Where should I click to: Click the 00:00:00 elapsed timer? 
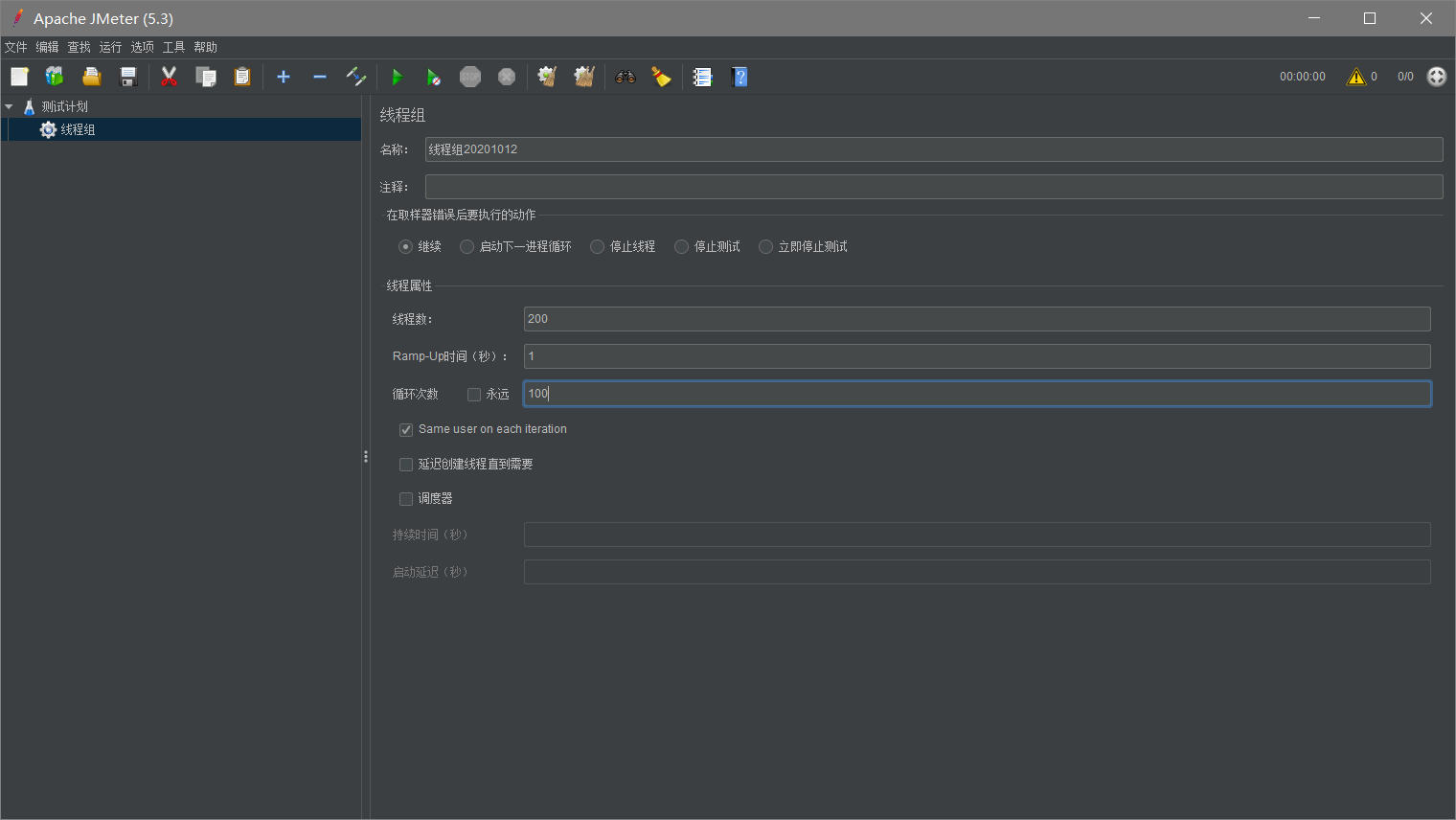pos(1303,77)
